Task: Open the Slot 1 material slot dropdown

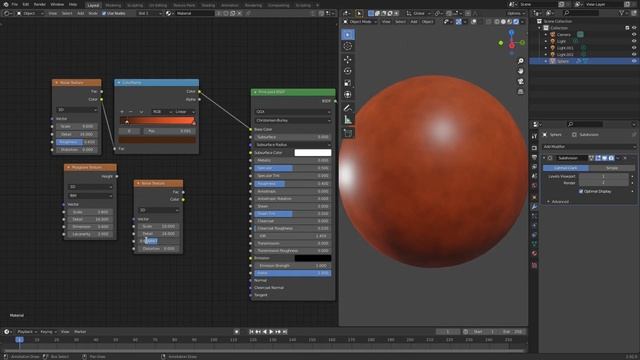Action: [x=149, y=13]
